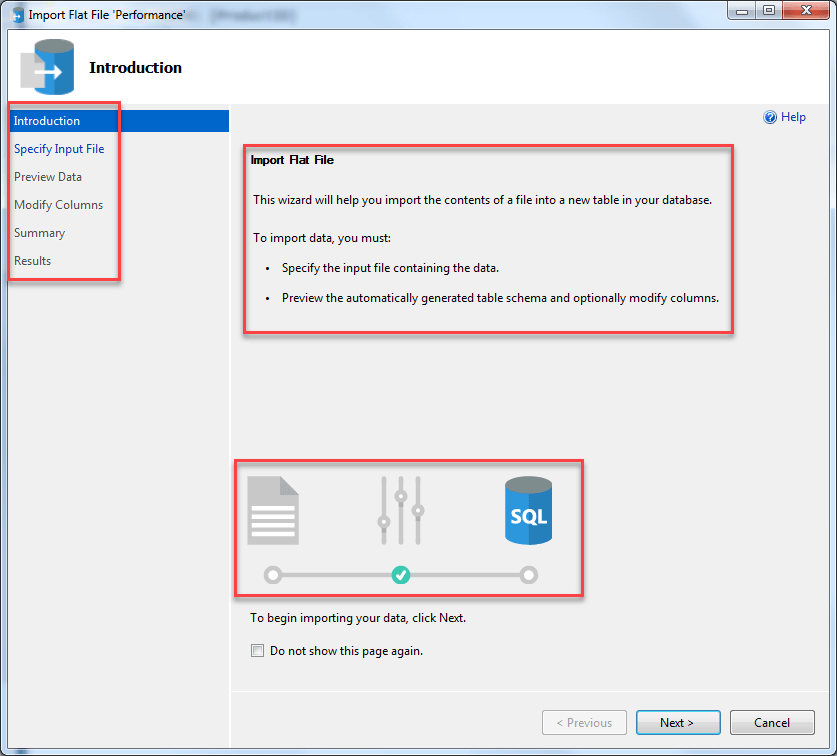Open Help via the blue question mark icon
This screenshot has width=837, height=756.
(768, 117)
